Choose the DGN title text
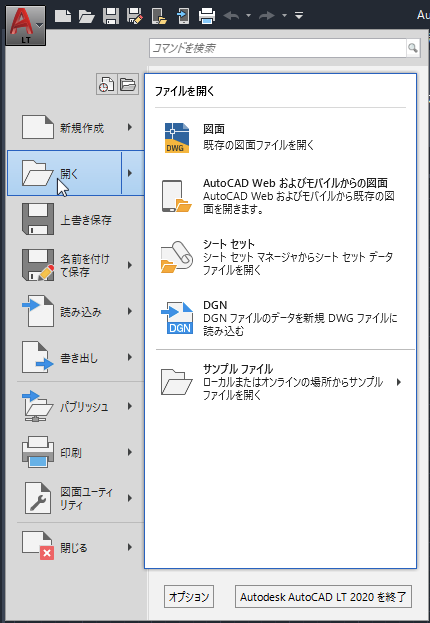The image size is (430, 623). [x=215, y=305]
